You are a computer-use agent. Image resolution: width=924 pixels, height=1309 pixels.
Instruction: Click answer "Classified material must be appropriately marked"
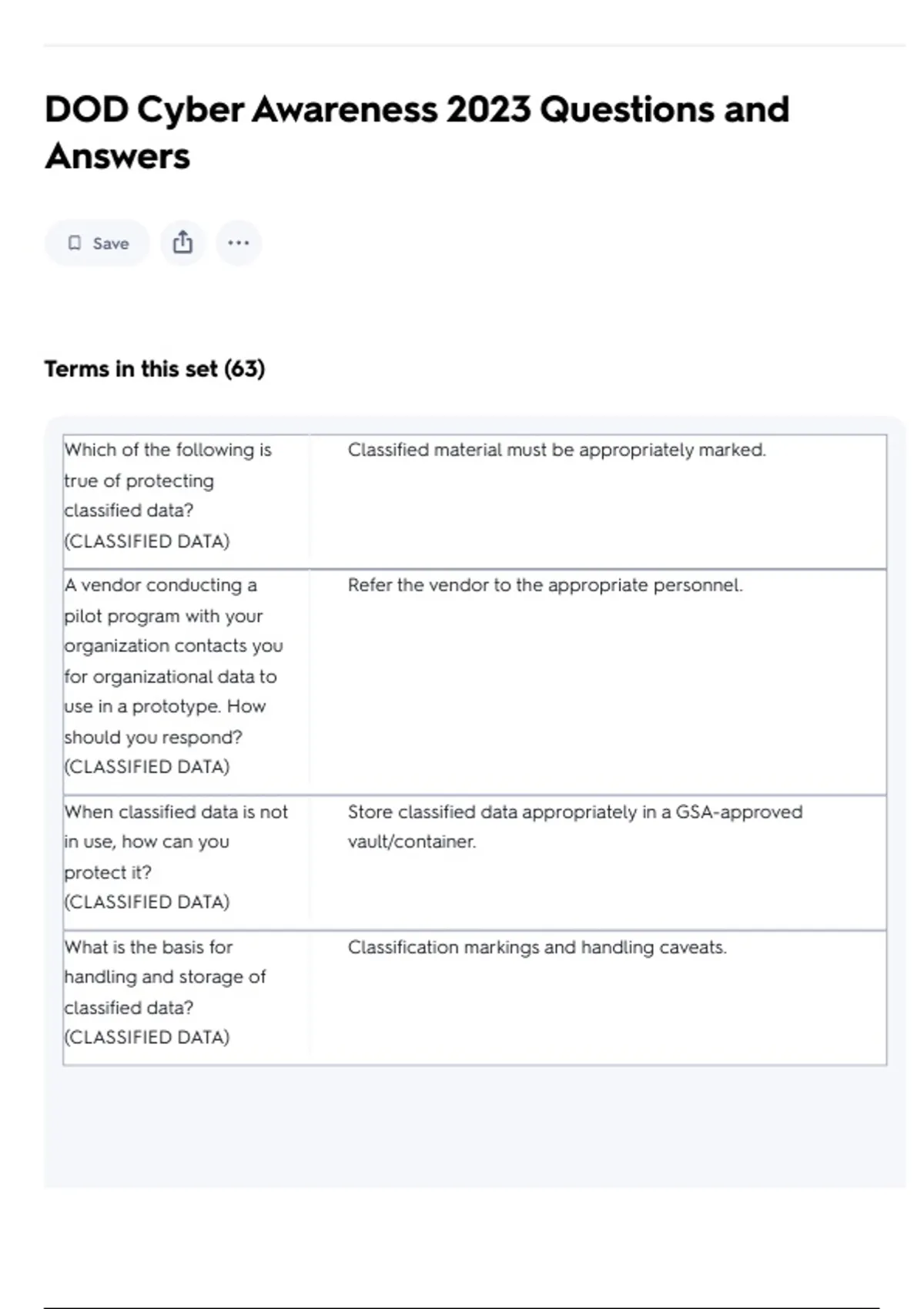click(556, 450)
